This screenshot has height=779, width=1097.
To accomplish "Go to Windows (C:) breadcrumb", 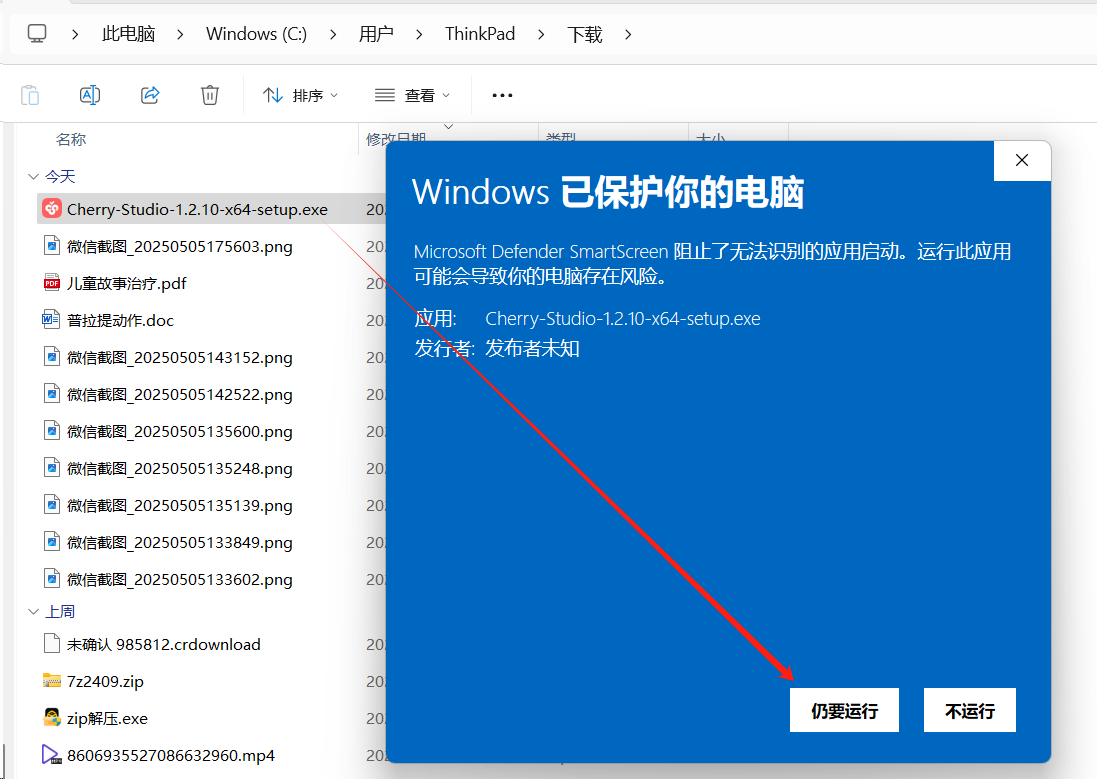I will (x=257, y=34).
